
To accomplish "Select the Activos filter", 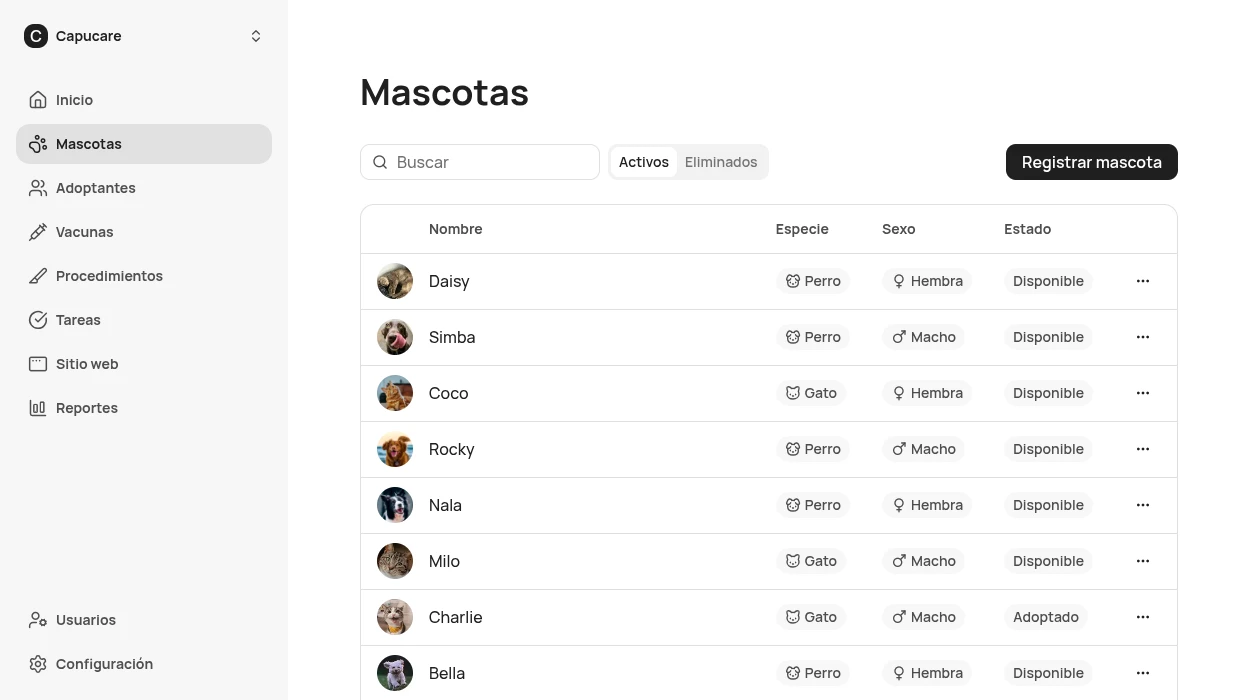I will (644, 162).
